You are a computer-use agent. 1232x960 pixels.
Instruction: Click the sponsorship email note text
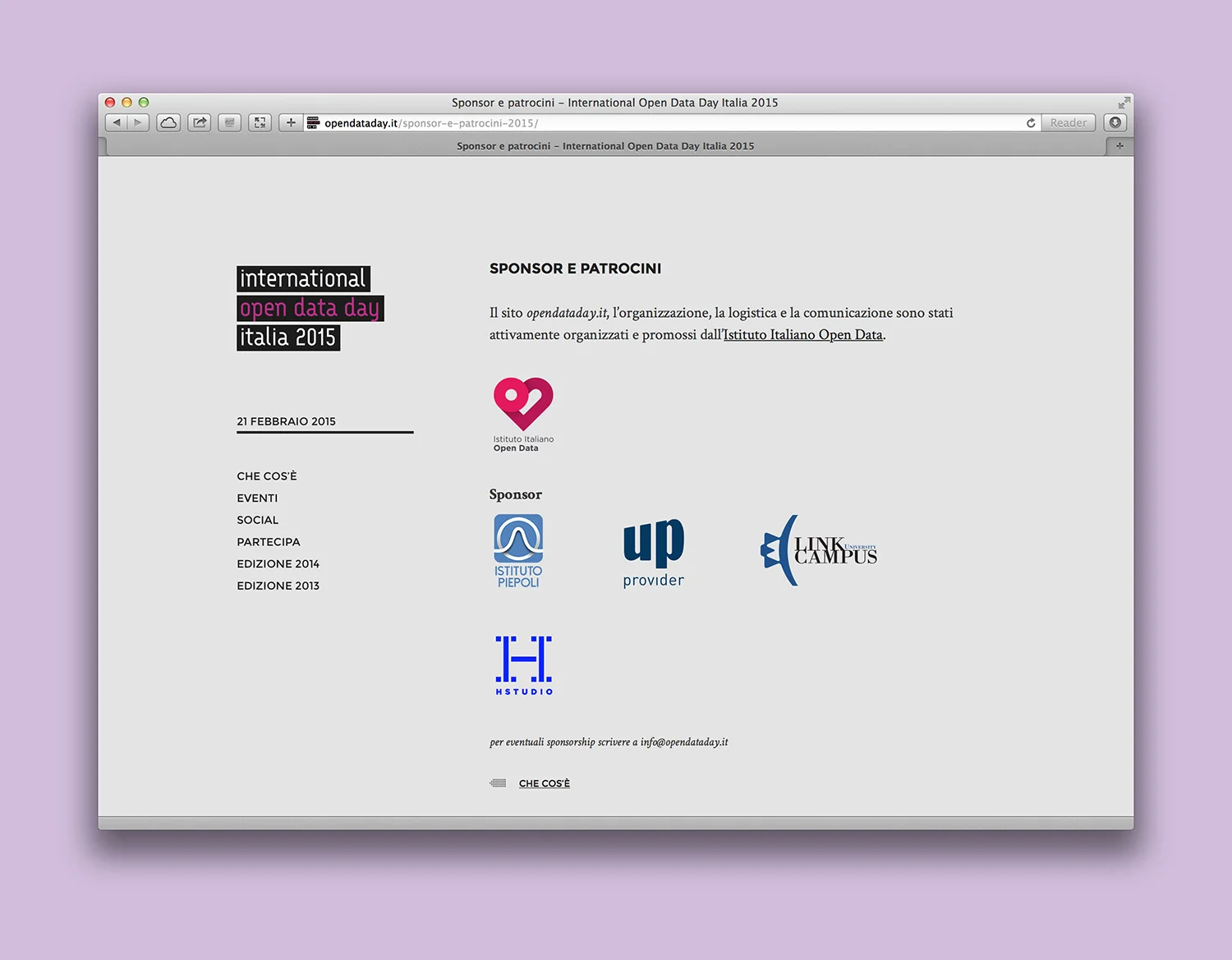pos(609,742)
